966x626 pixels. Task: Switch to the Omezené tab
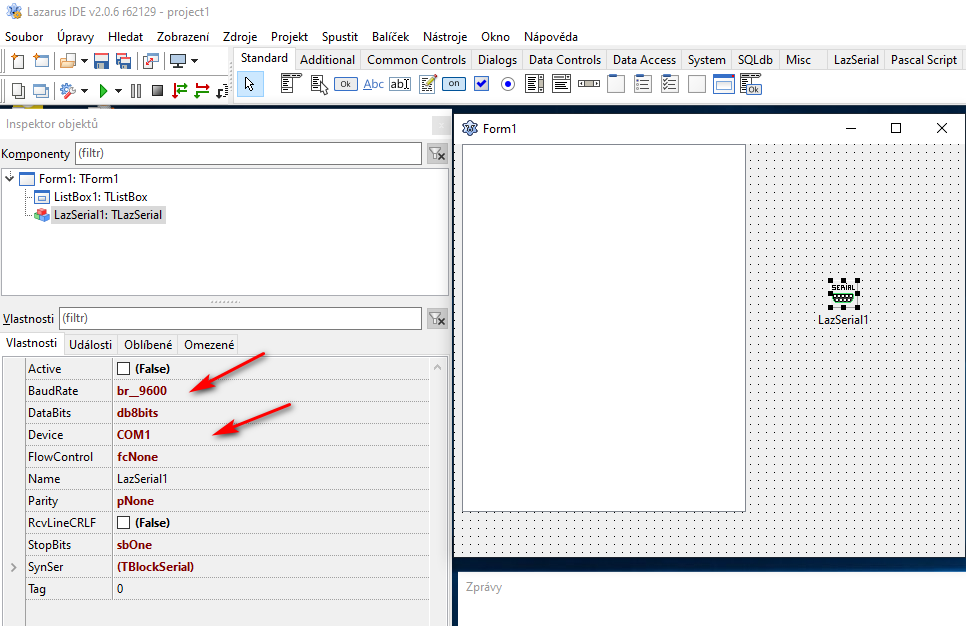click(x=209, y=344)
